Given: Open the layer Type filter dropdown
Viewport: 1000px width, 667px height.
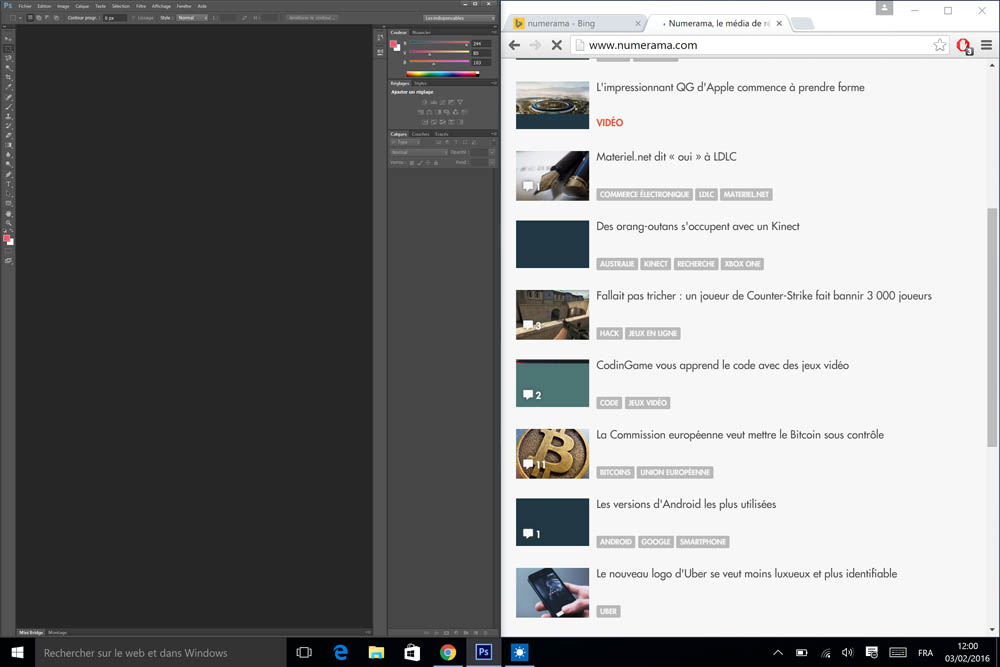Looking at the screenshot, I should coord(408,142).
